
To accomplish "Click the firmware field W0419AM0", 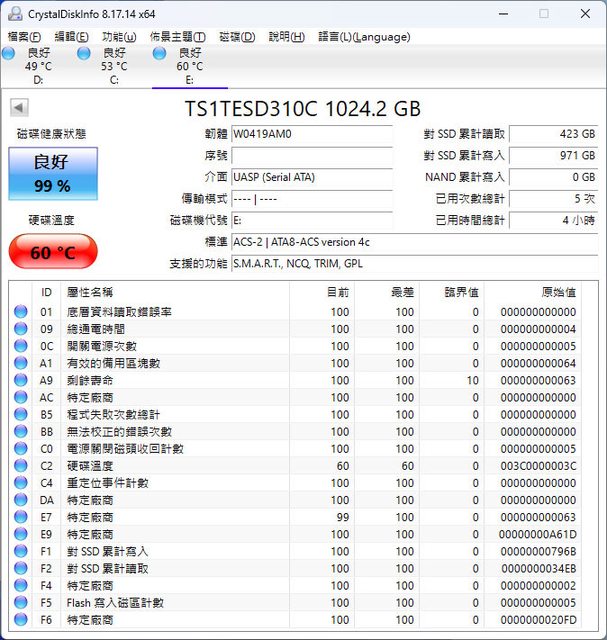I will pyautogui.click(x=312, y=134).
